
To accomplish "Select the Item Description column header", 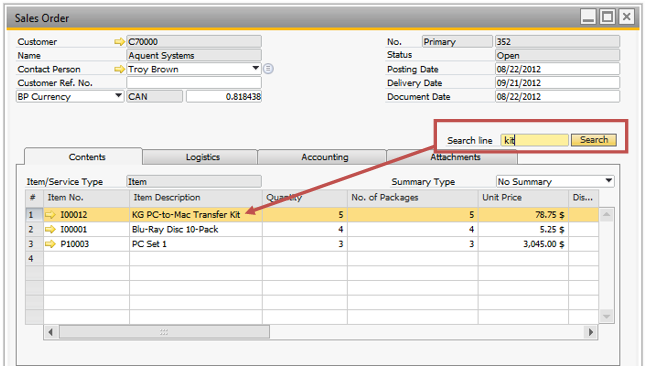I will point(196,198).
